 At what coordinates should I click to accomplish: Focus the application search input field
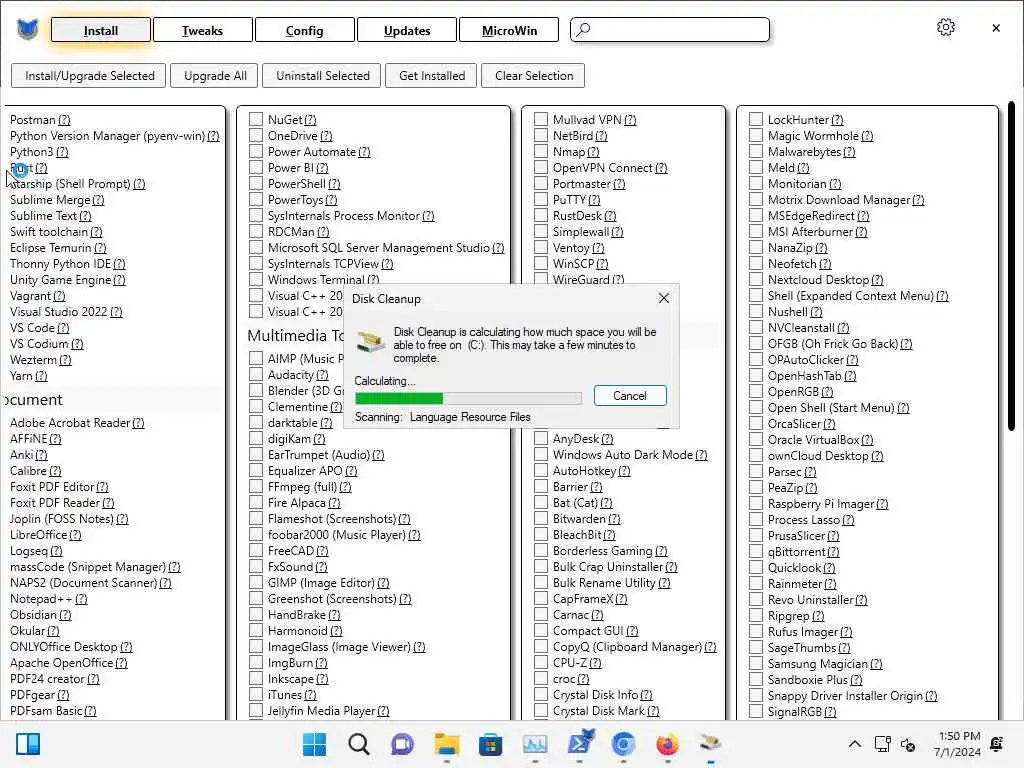(670, 29)
